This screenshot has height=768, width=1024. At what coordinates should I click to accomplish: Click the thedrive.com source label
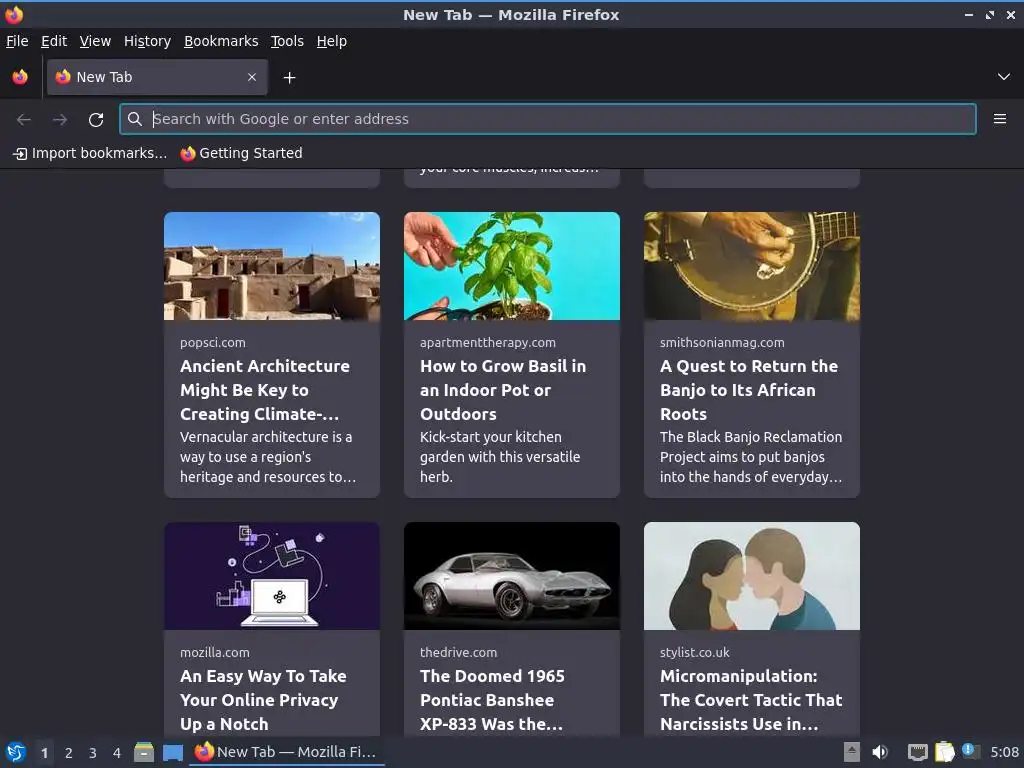(x=458, y=652)
